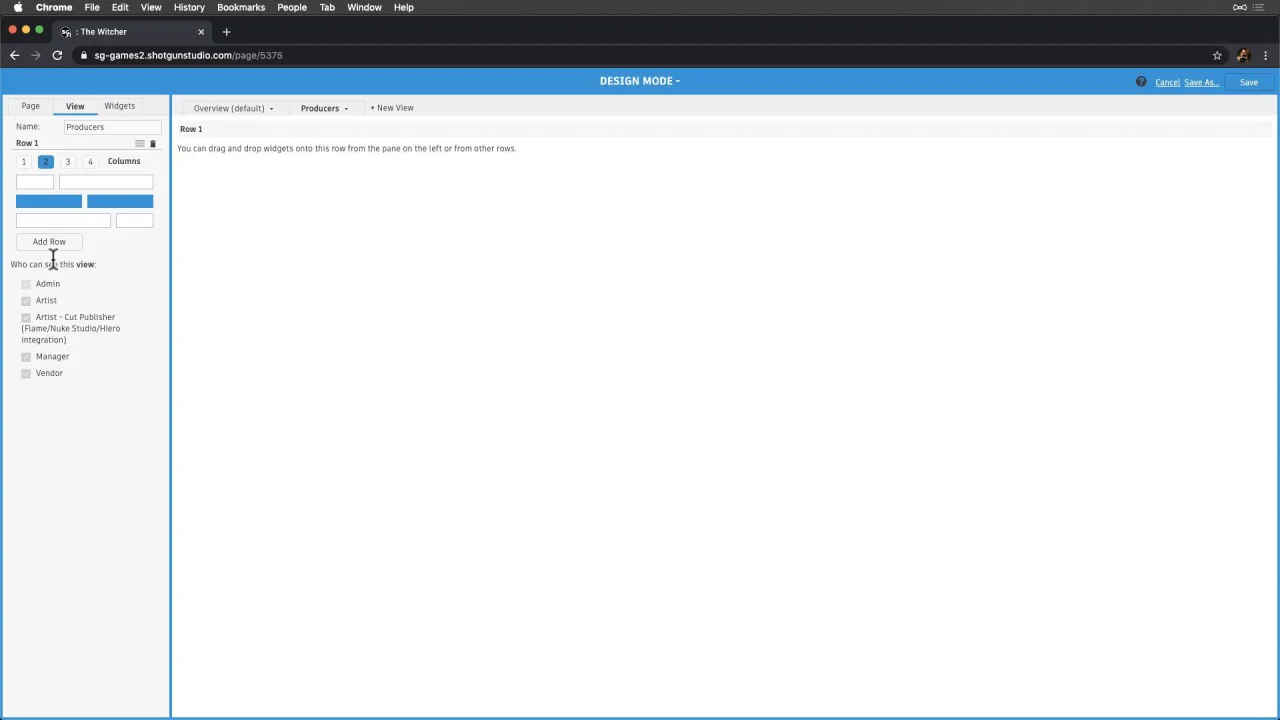The image size is (1280, 720).
Task: Reload the page using the refresh icon
Action: [x=57, y=55]
